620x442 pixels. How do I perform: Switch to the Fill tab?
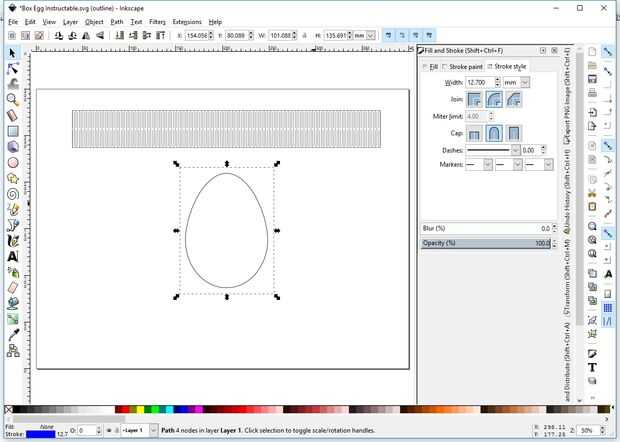430,67
